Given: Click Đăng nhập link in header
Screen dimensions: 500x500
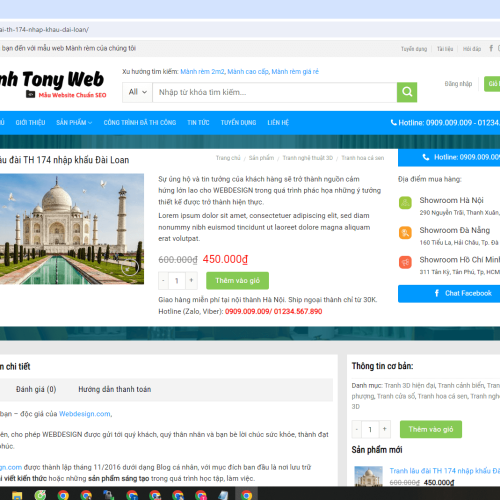Looking at the screenshot, I should pos(458,84).
